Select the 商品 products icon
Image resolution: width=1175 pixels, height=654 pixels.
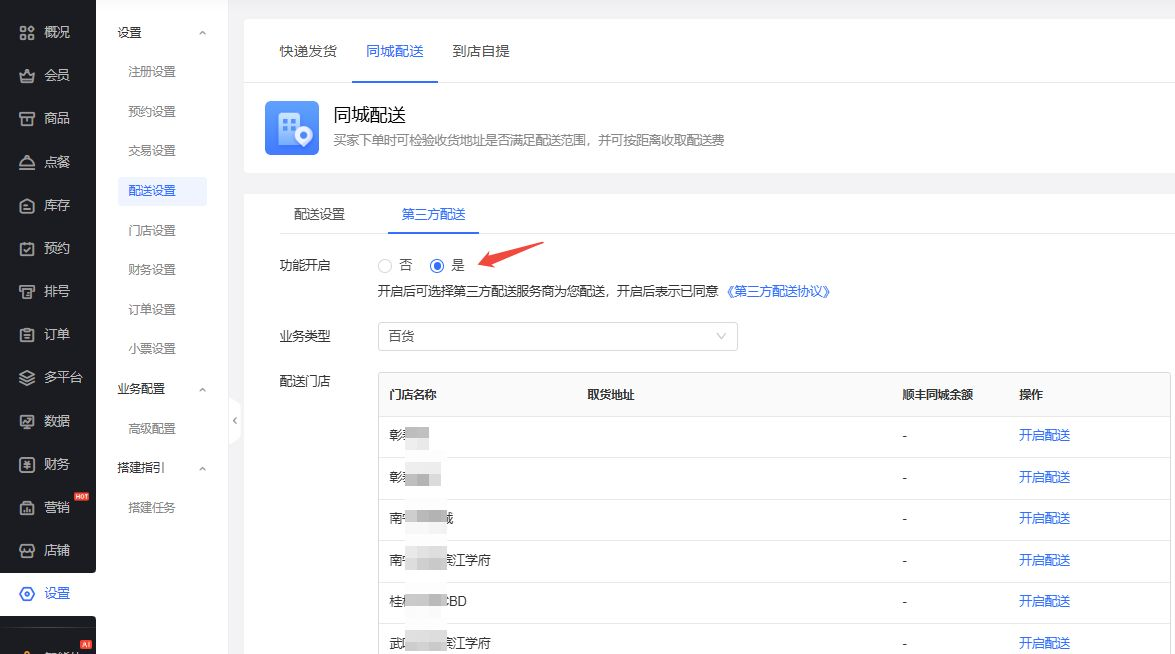pyautogui.click(x=27, y=118)
